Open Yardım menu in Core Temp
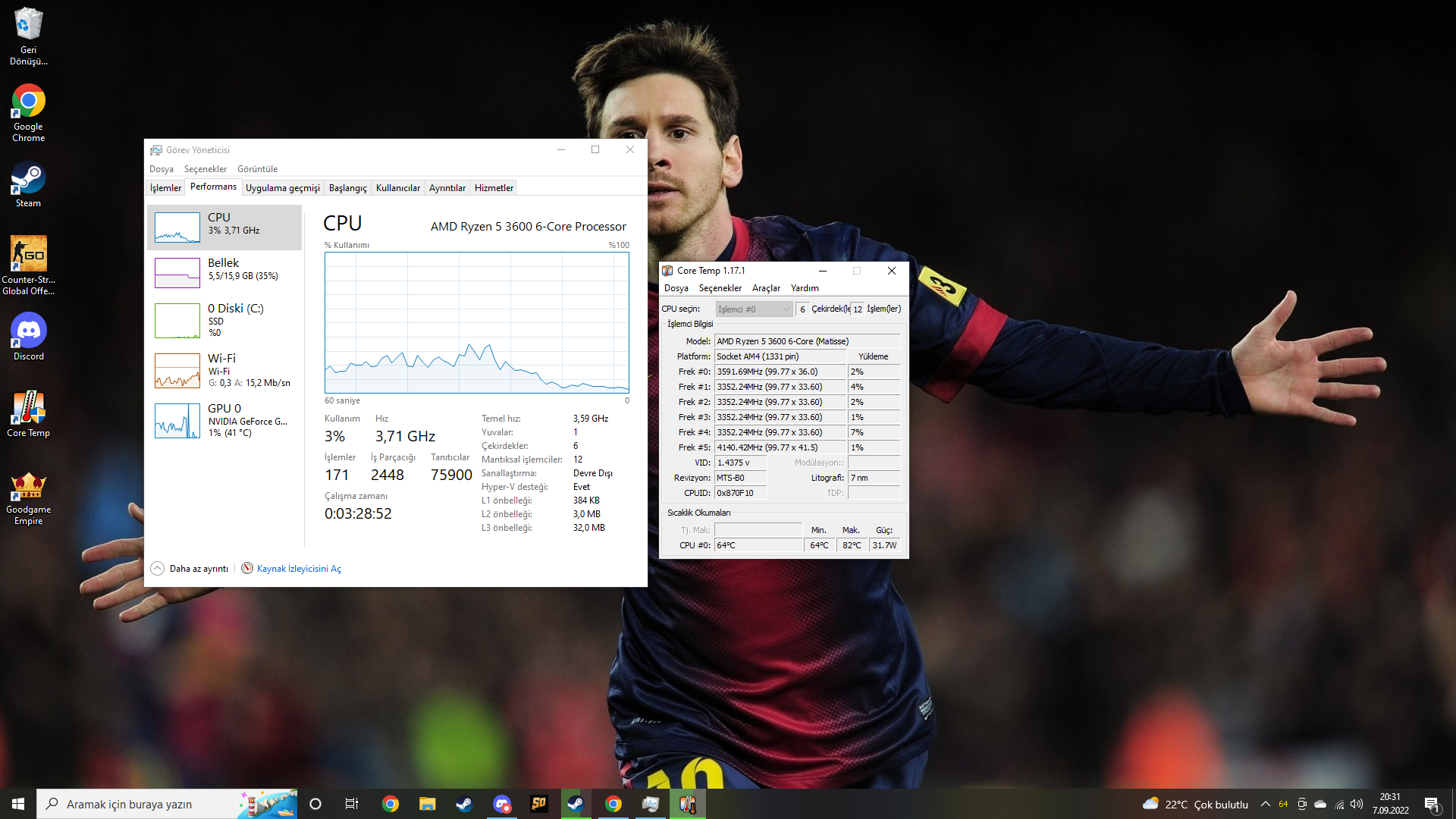 pos(805,288)
